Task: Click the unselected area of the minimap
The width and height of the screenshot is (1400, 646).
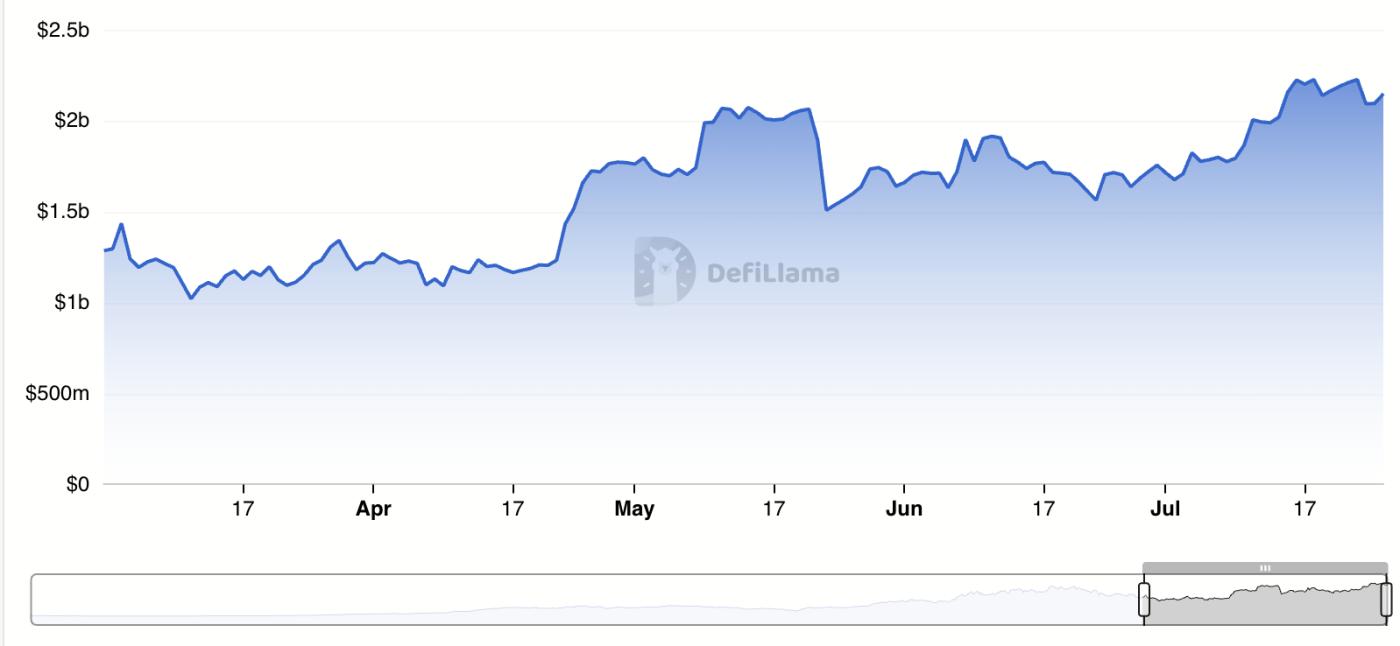Action: (x=587, y=600)
